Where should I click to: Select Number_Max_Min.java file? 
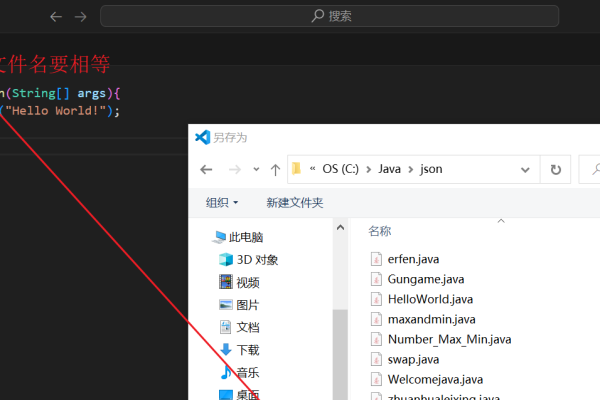(450, 339)
